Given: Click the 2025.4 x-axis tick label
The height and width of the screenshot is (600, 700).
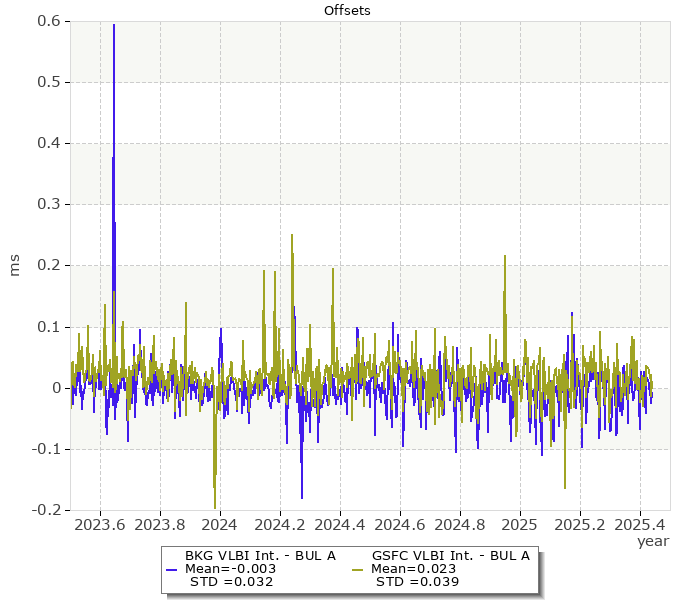Looking at the screenshot, I should click(x=640, y=525).
